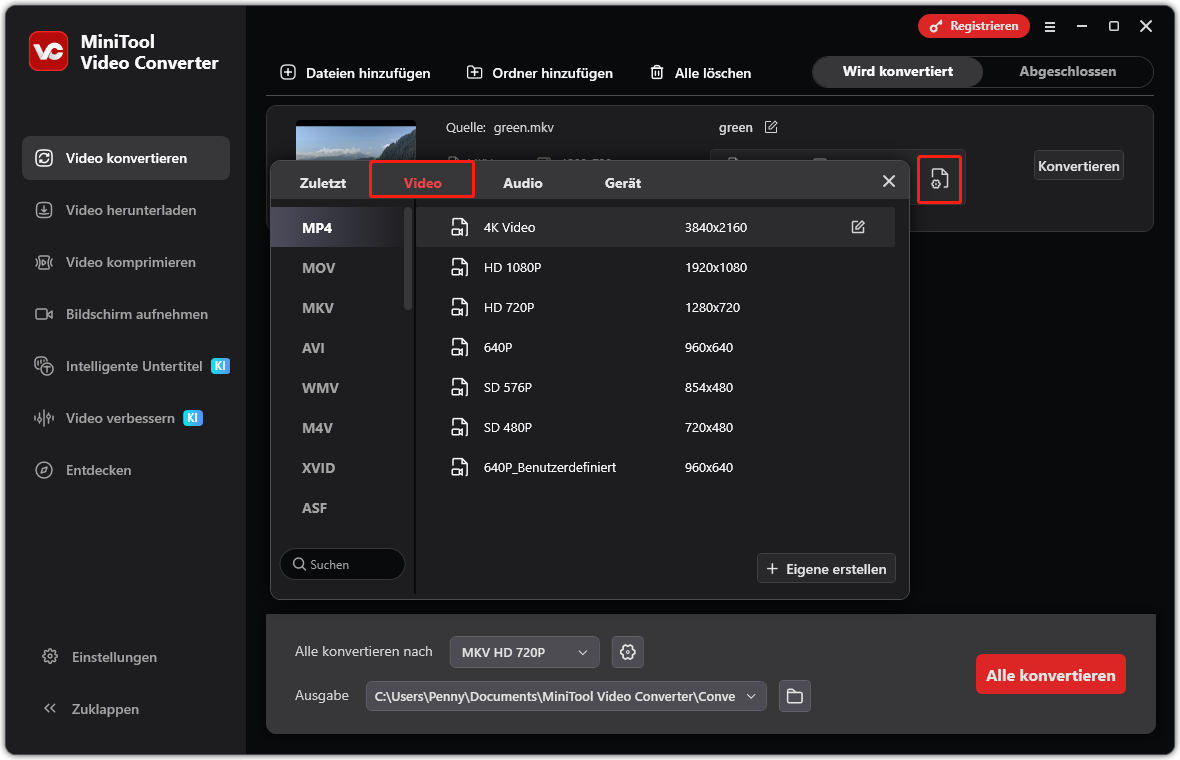
Task: Click the 640P_Benutzerdefiniert file icon
Action: click(x=459, y=467)
